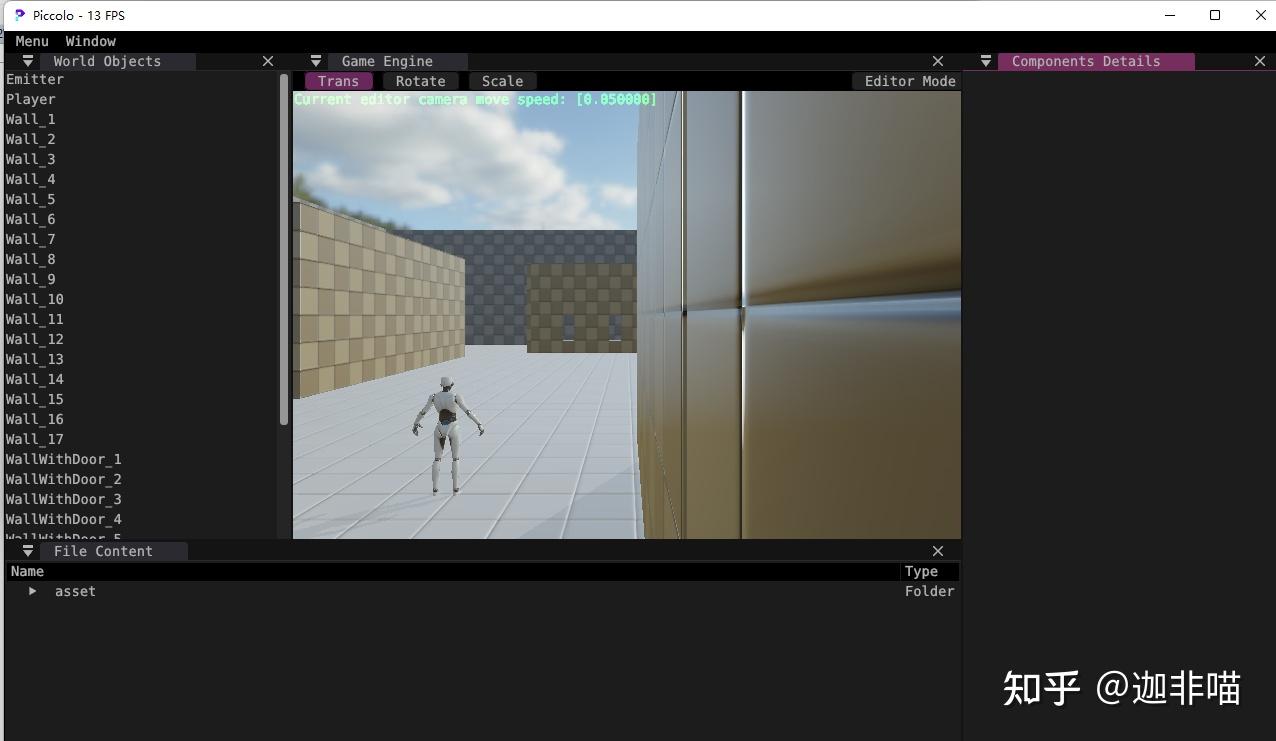Close the Game Engine panel
1276x741 pixels.
[938, 61]
